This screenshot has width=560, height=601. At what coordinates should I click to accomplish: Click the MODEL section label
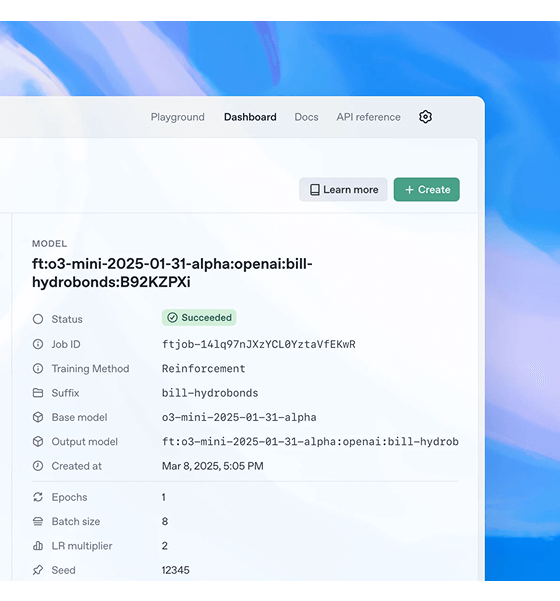point(49,243)
